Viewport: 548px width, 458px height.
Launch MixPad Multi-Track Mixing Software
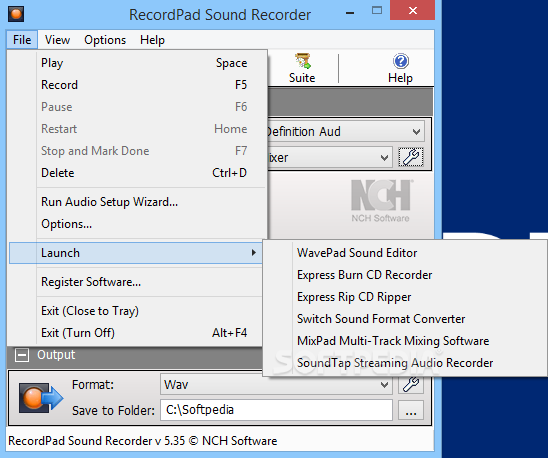point(405,341)
